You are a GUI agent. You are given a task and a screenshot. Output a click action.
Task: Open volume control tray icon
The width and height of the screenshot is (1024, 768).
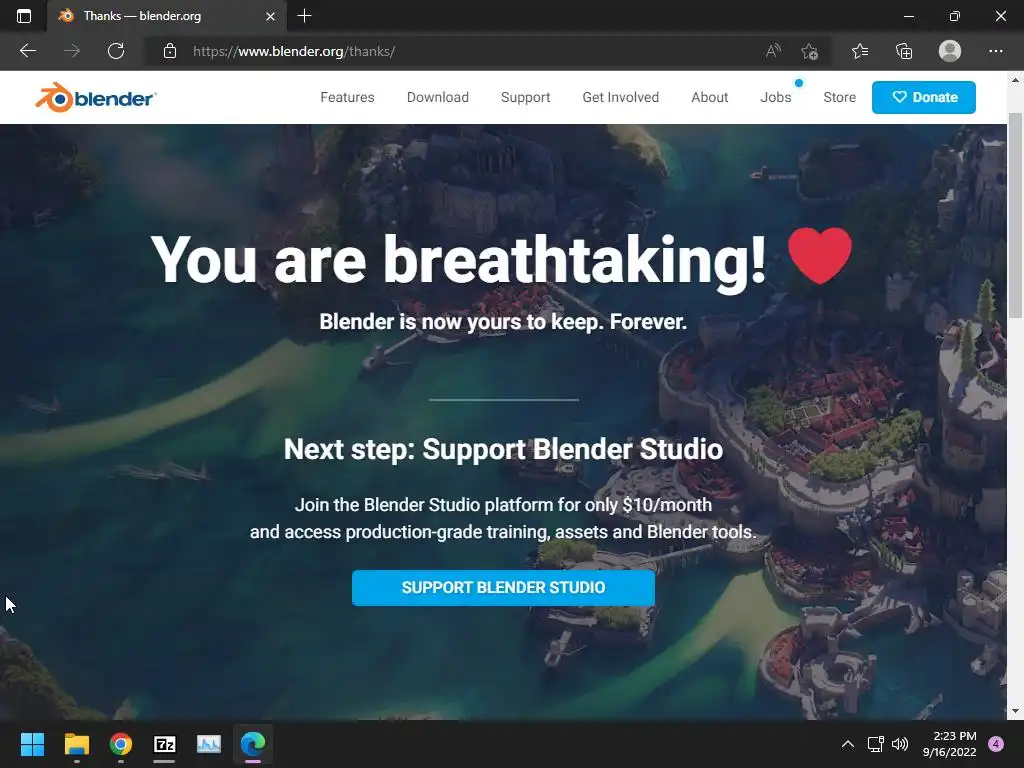[x=900, y=744]
